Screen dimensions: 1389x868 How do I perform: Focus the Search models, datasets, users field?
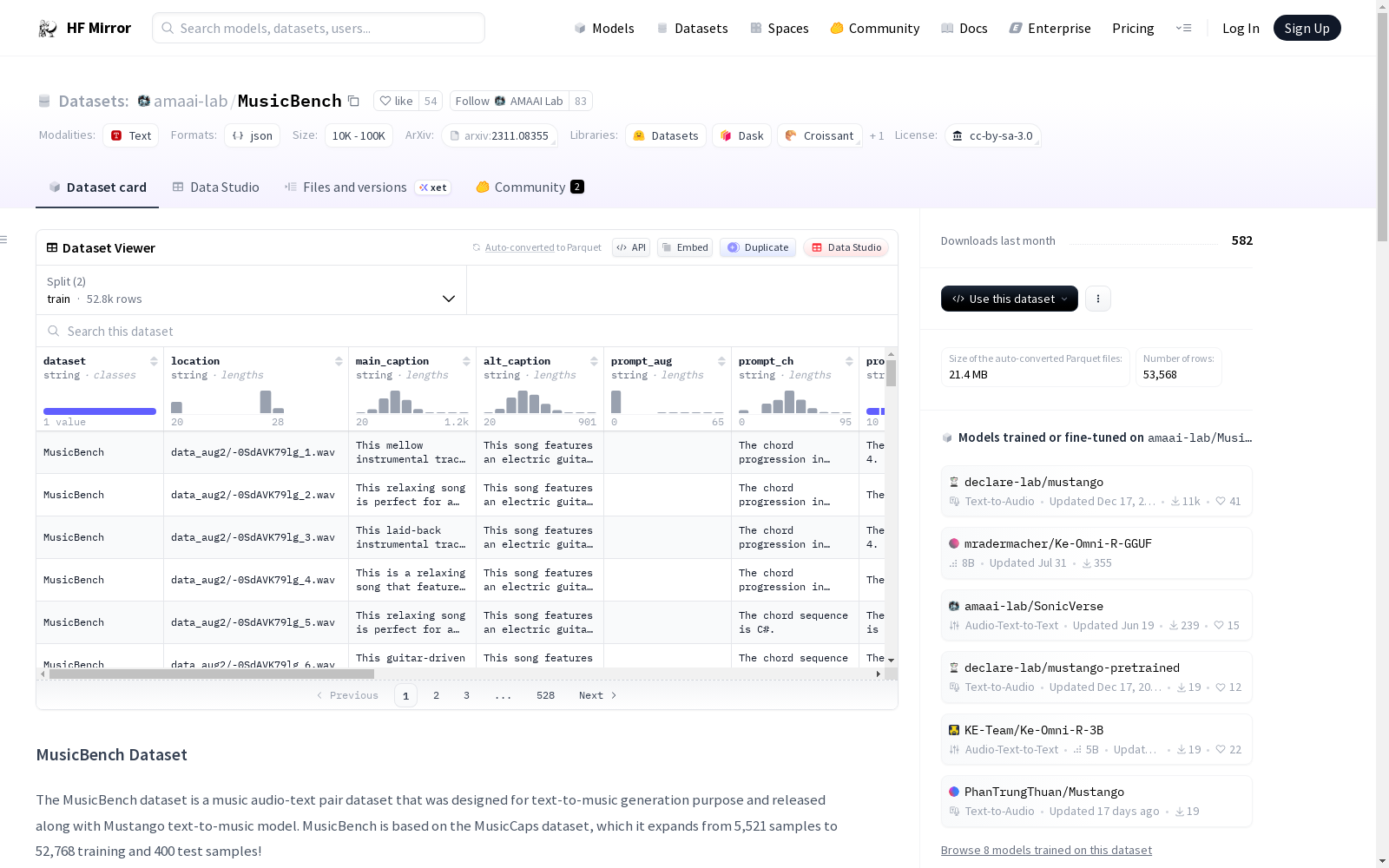319,28
